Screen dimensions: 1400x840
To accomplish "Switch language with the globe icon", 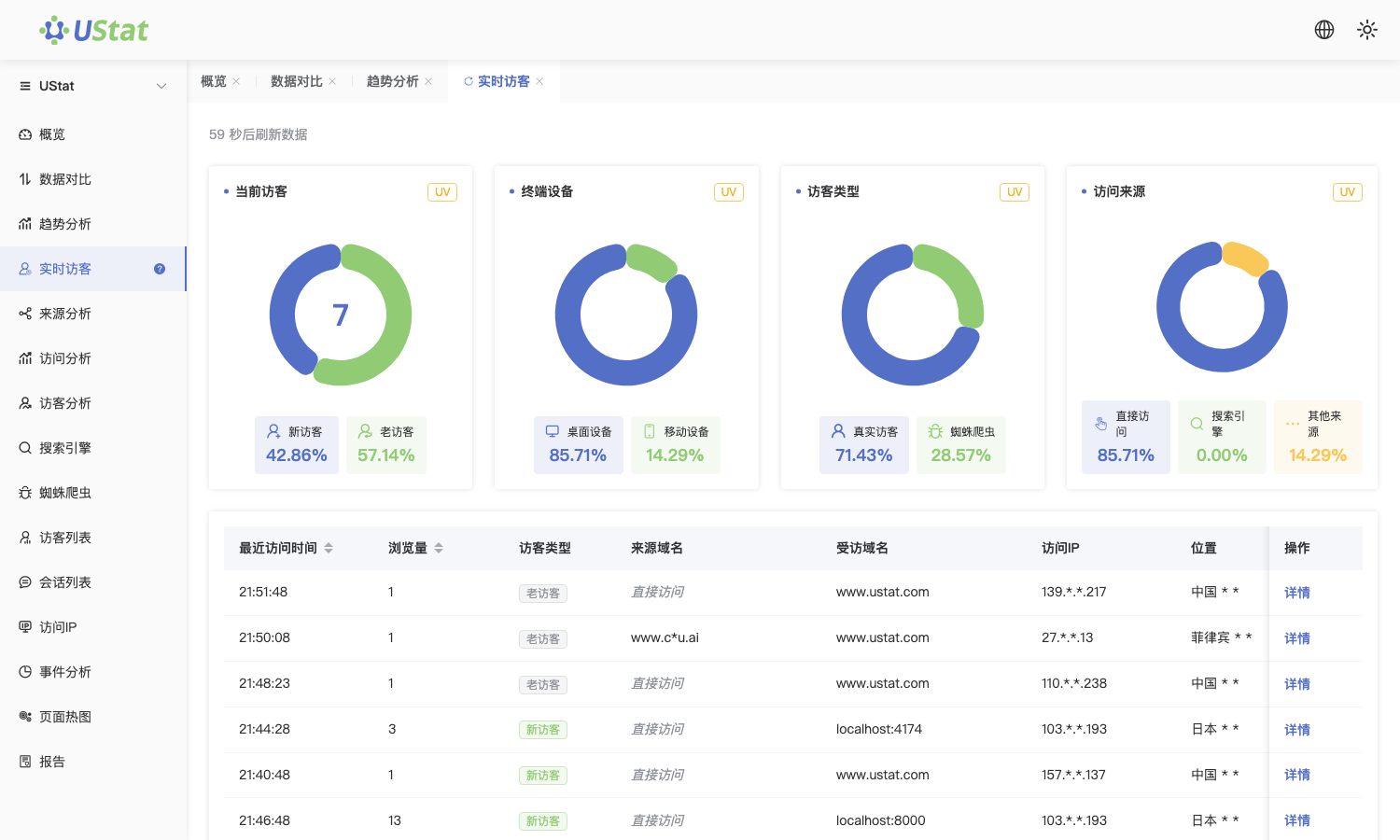I will pos(1324,30).
